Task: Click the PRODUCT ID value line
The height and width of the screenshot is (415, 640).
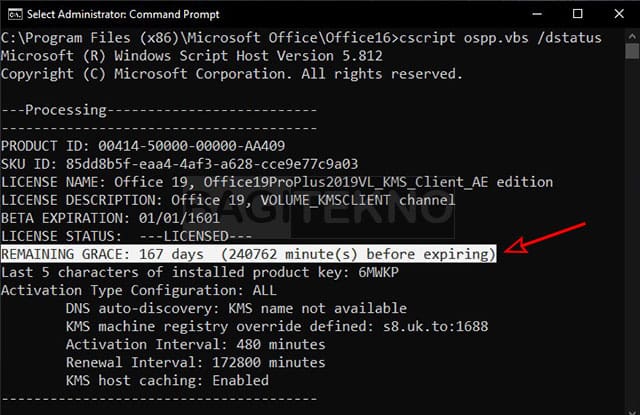Action: [143, 146]
